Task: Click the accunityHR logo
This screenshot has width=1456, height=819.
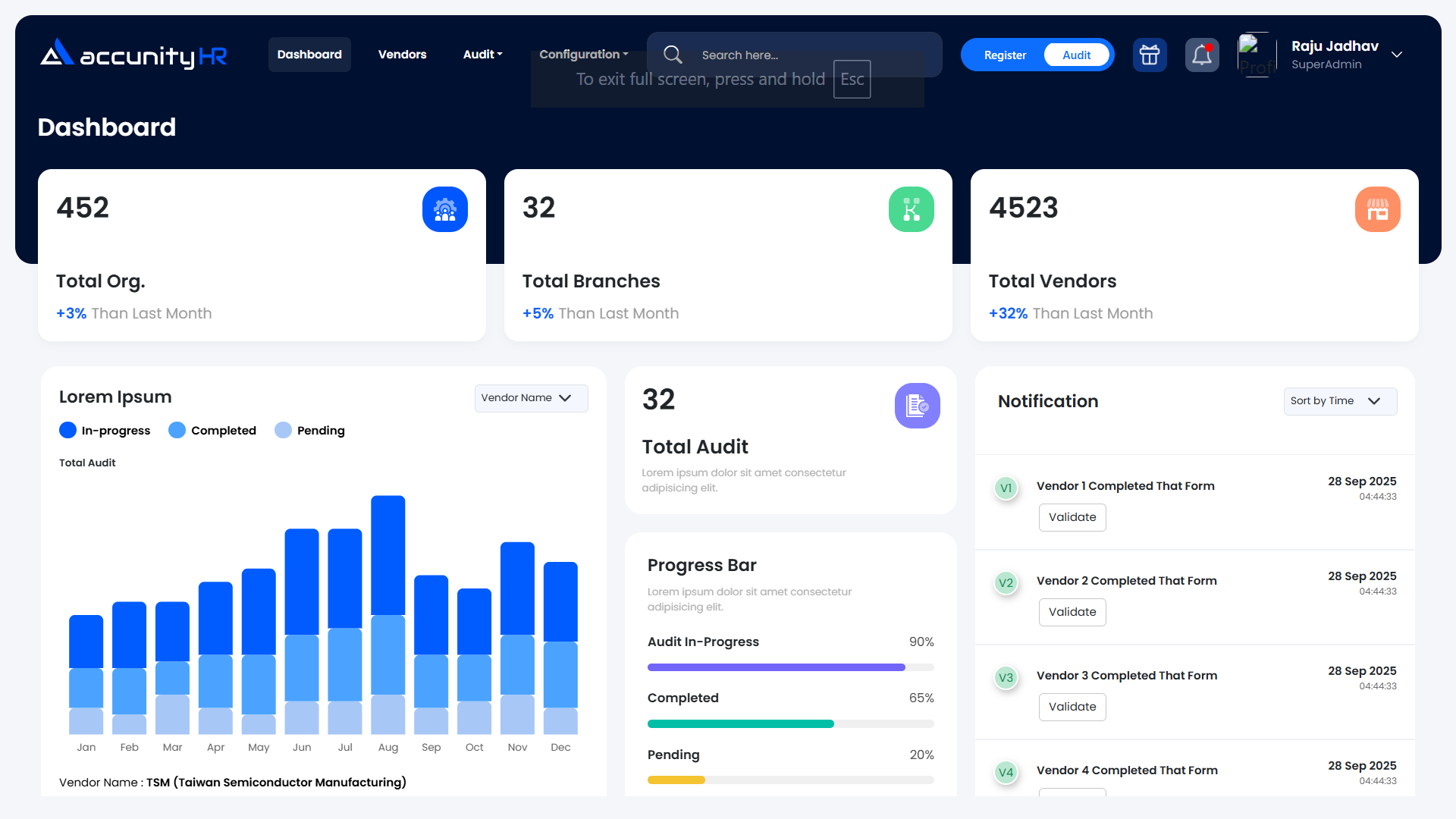Action: tap(133, 55)
